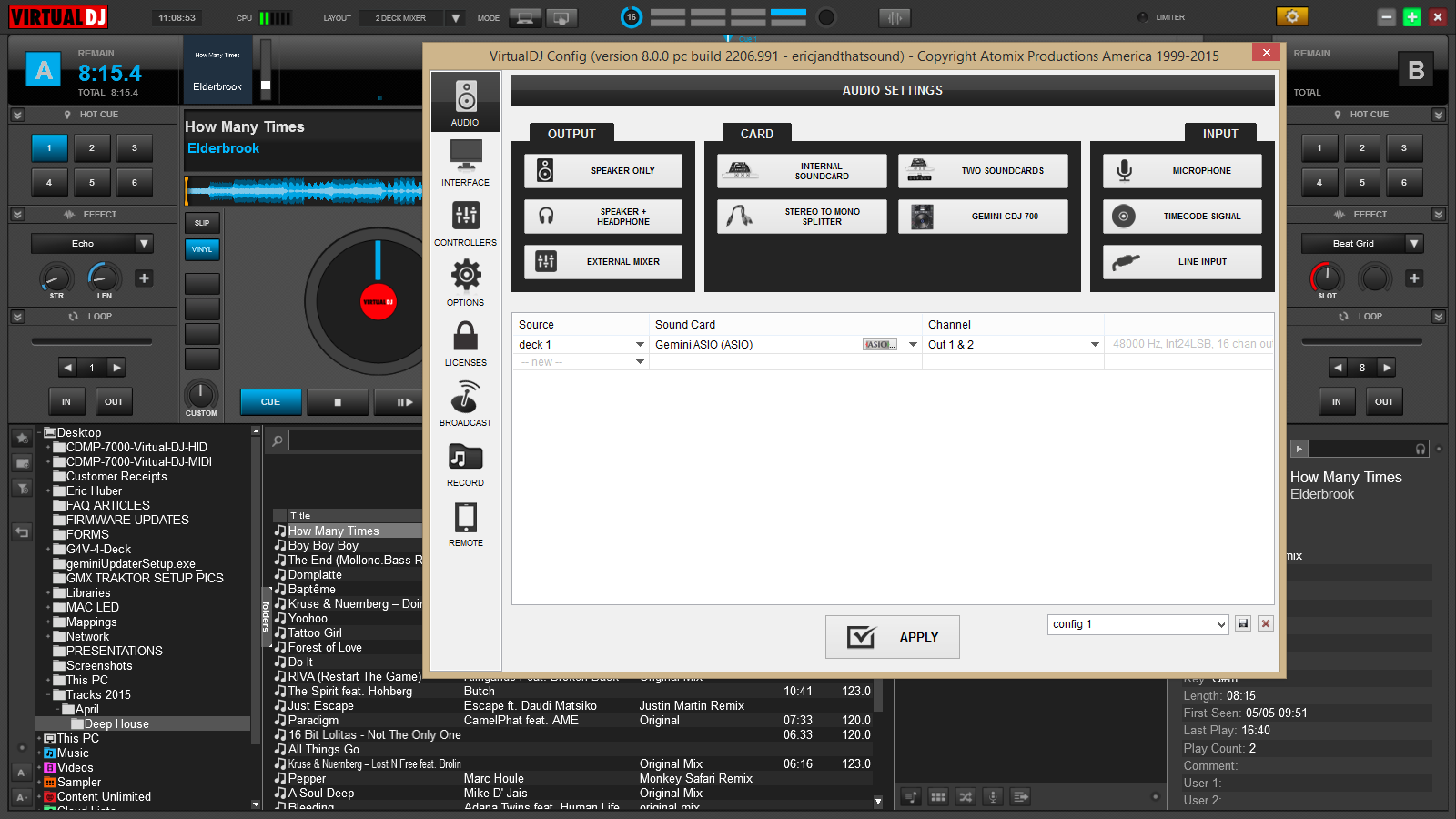This screenshot has height=819, width=1456.
Task: Decrease loop length on deck A
Action: point(67,368)
